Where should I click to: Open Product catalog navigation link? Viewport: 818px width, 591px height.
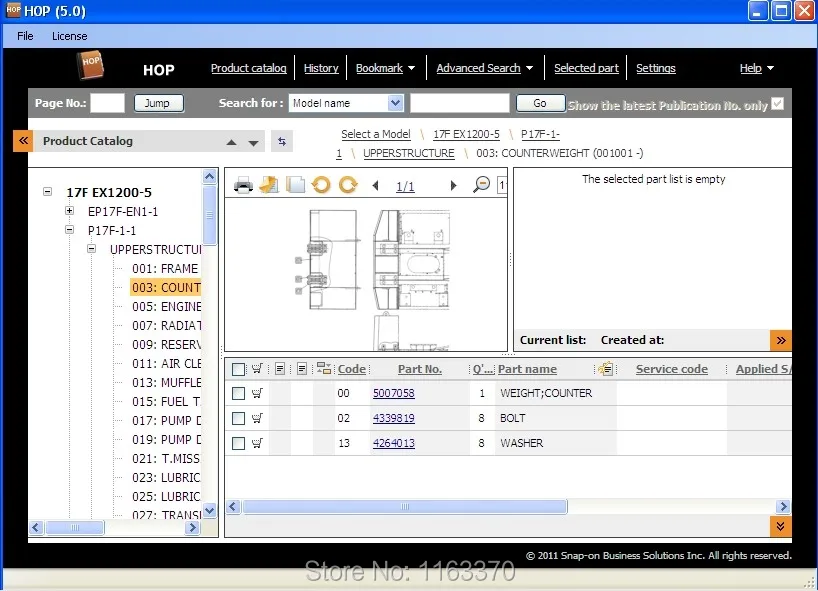248,68
